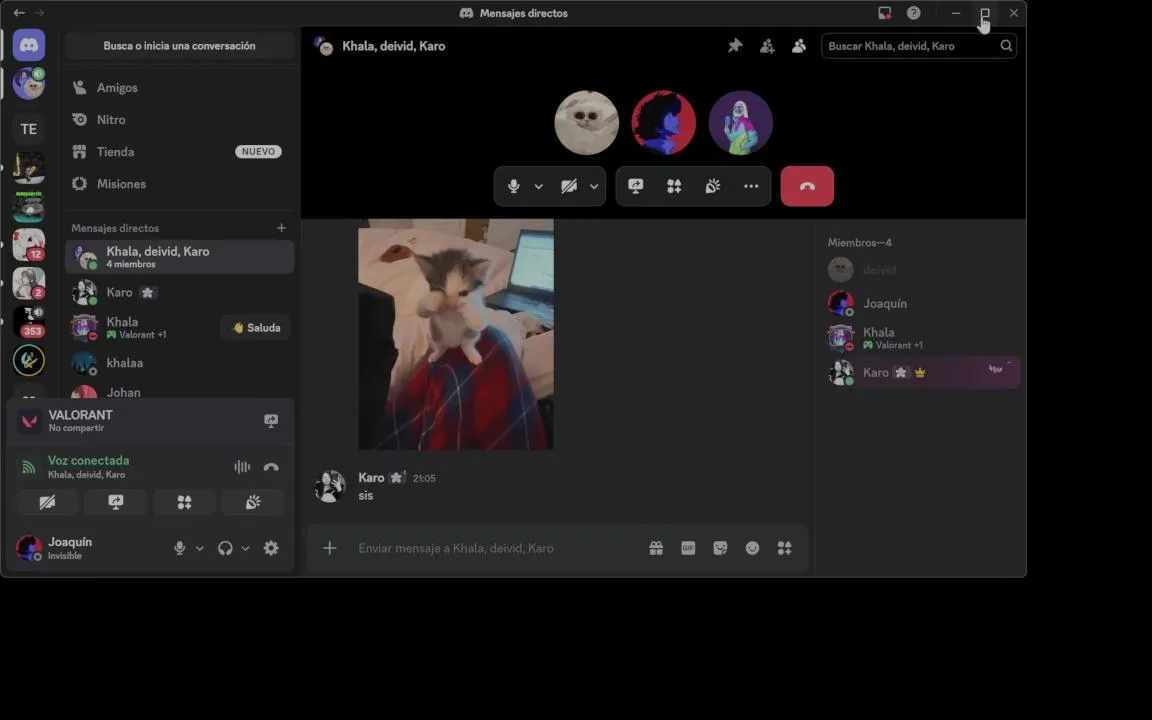
Task: Share screen button in voice panel
Action: coord(115,502)
